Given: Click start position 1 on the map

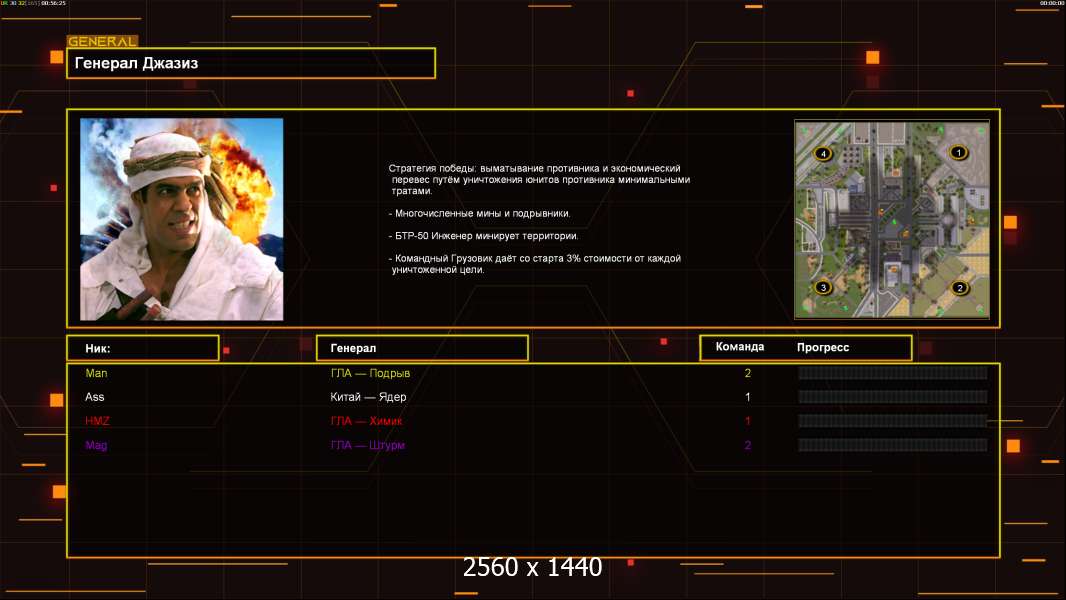Looking at the screenshot, I should point(958,153).
